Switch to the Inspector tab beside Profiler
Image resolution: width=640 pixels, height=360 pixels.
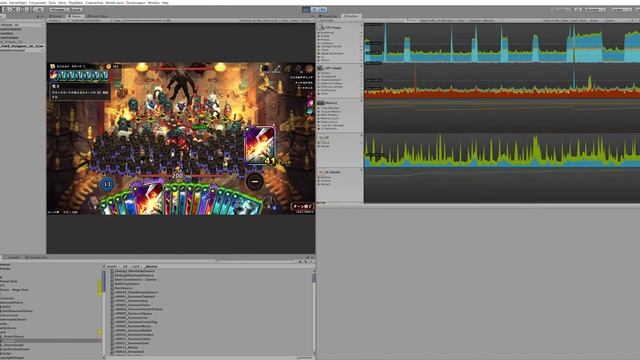point(329,16)
